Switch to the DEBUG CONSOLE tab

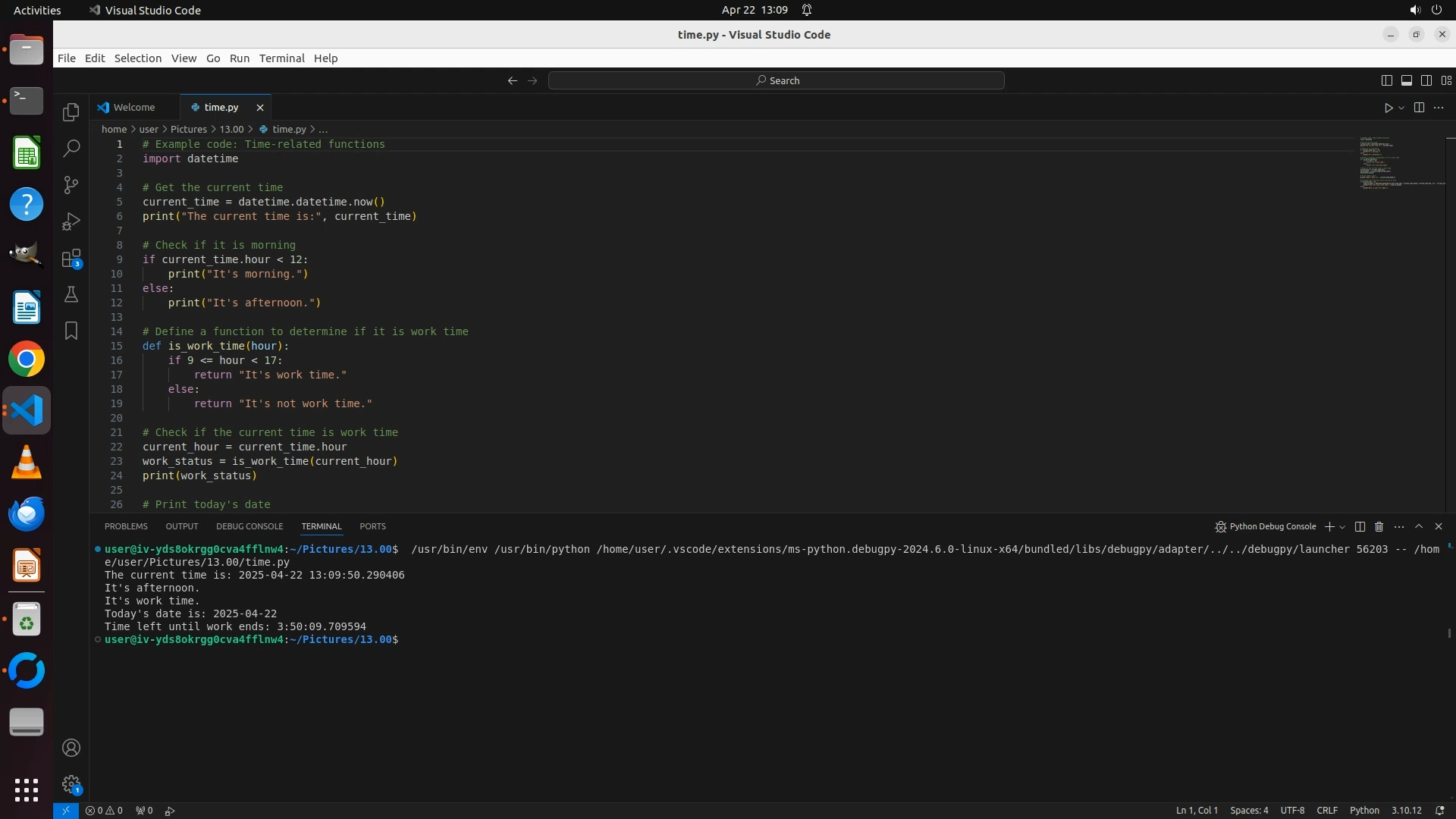(249, 526)
